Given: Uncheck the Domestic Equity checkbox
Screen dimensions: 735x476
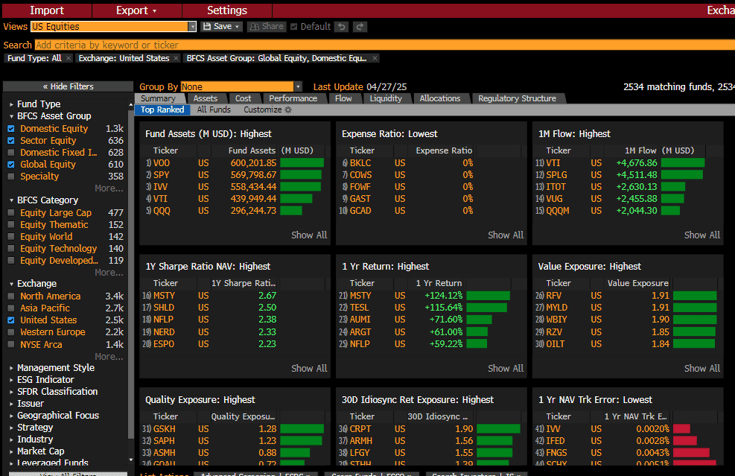Looking at the screenshot, I should [x=11, y=129].
